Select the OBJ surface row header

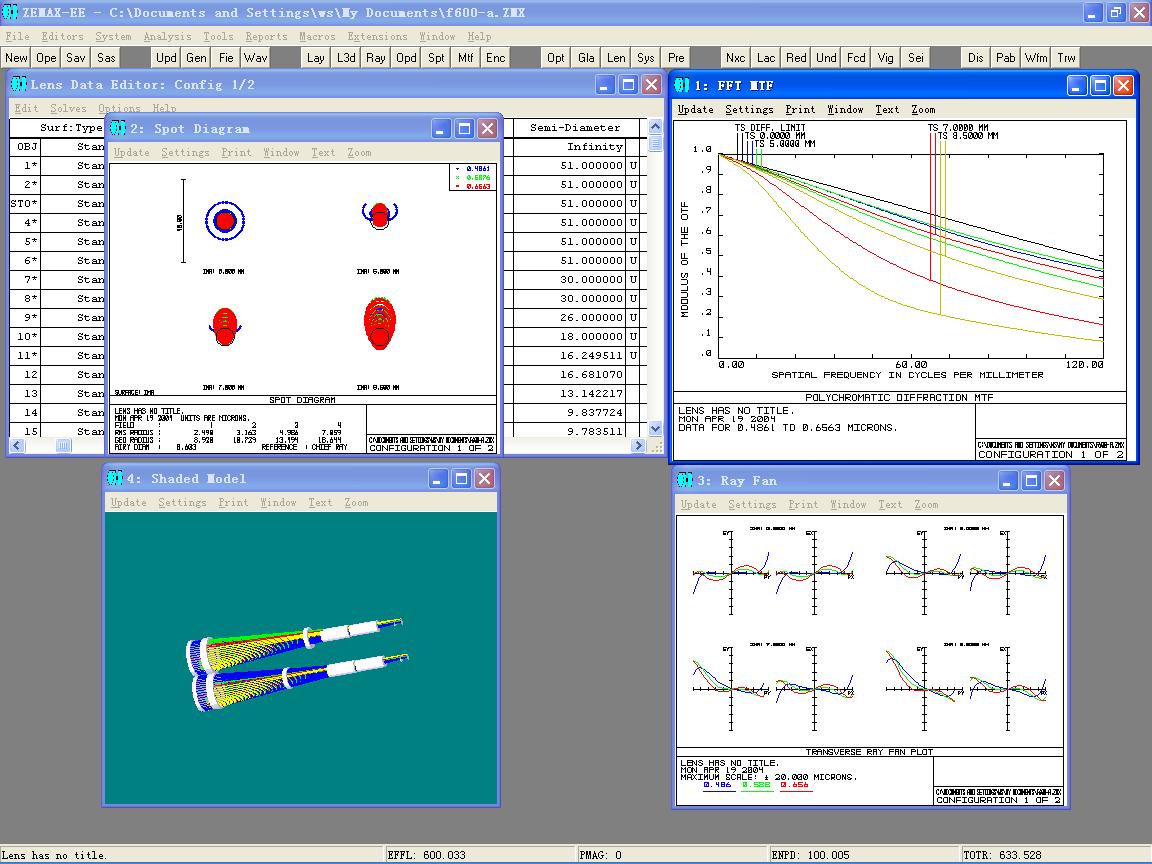click(24, 146)
